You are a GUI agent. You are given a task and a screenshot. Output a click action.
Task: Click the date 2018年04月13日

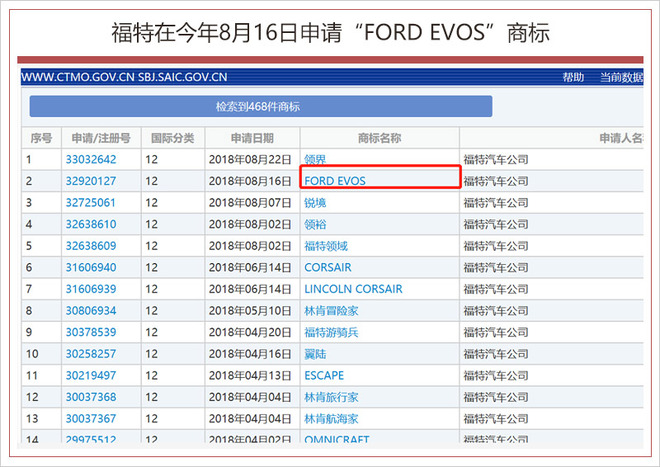pyautogui.click(x=250, y=375)
